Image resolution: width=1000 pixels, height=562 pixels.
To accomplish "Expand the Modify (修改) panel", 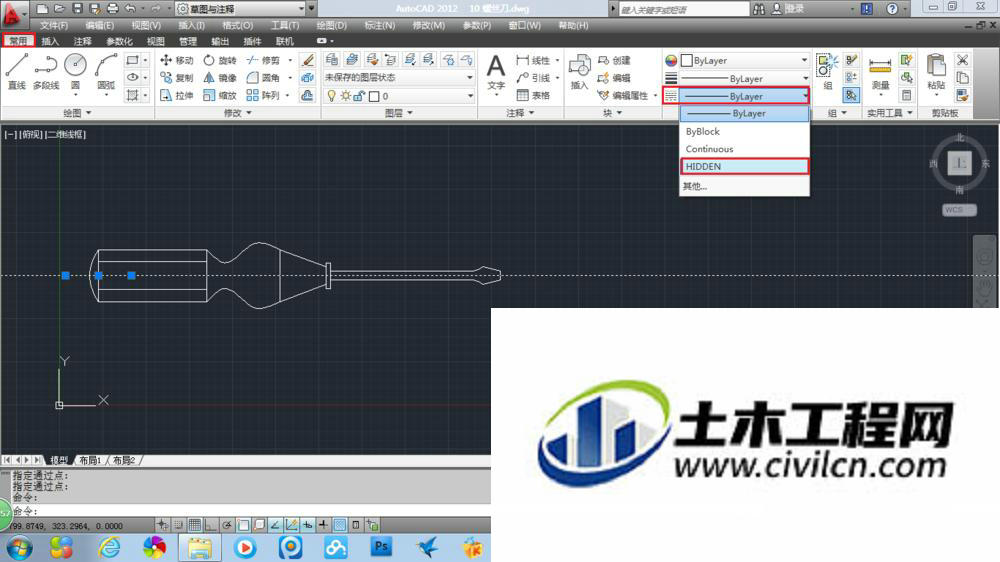I will [x=238, y=113].
